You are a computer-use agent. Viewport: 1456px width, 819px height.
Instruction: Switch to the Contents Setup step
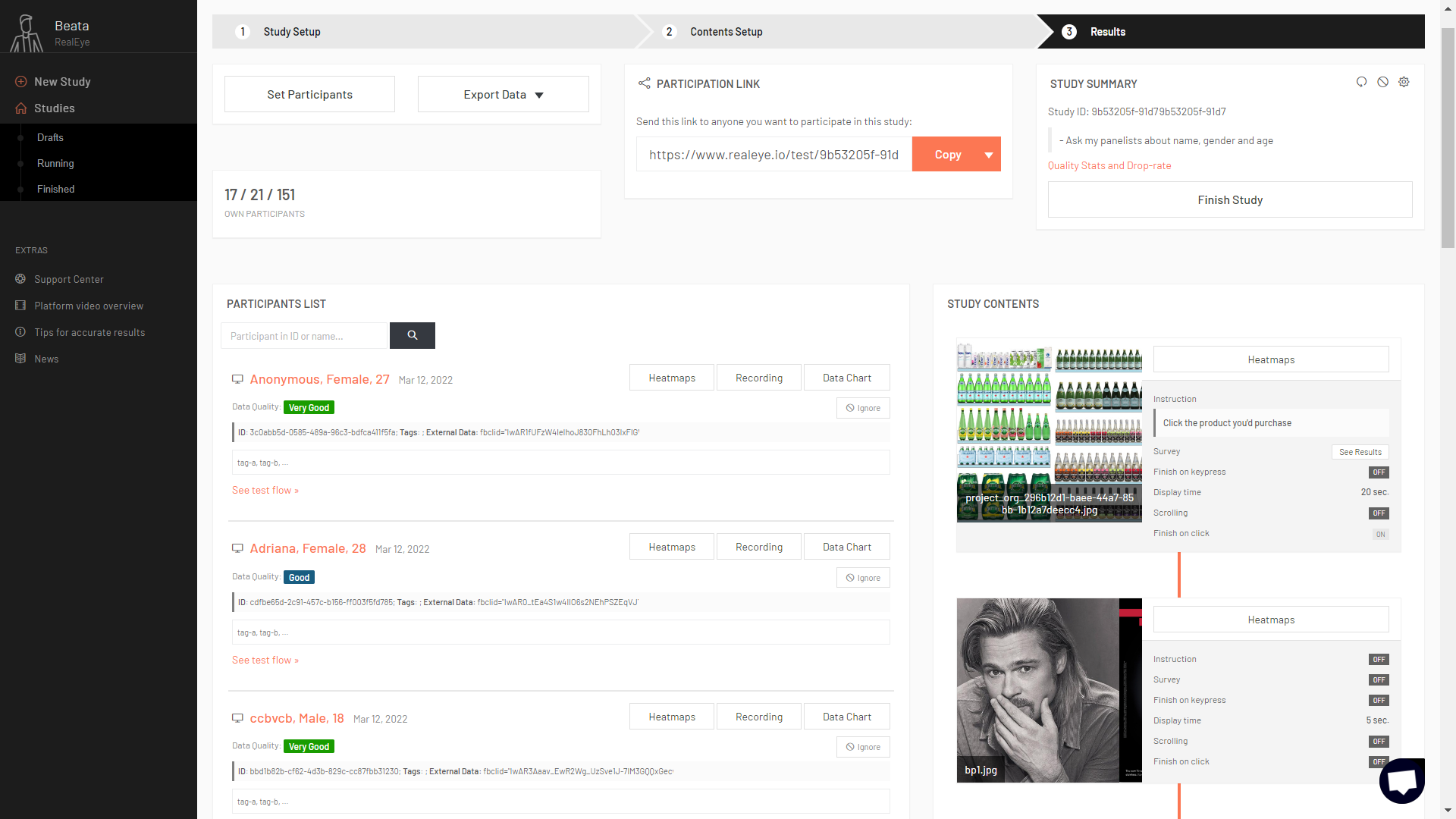725,32
